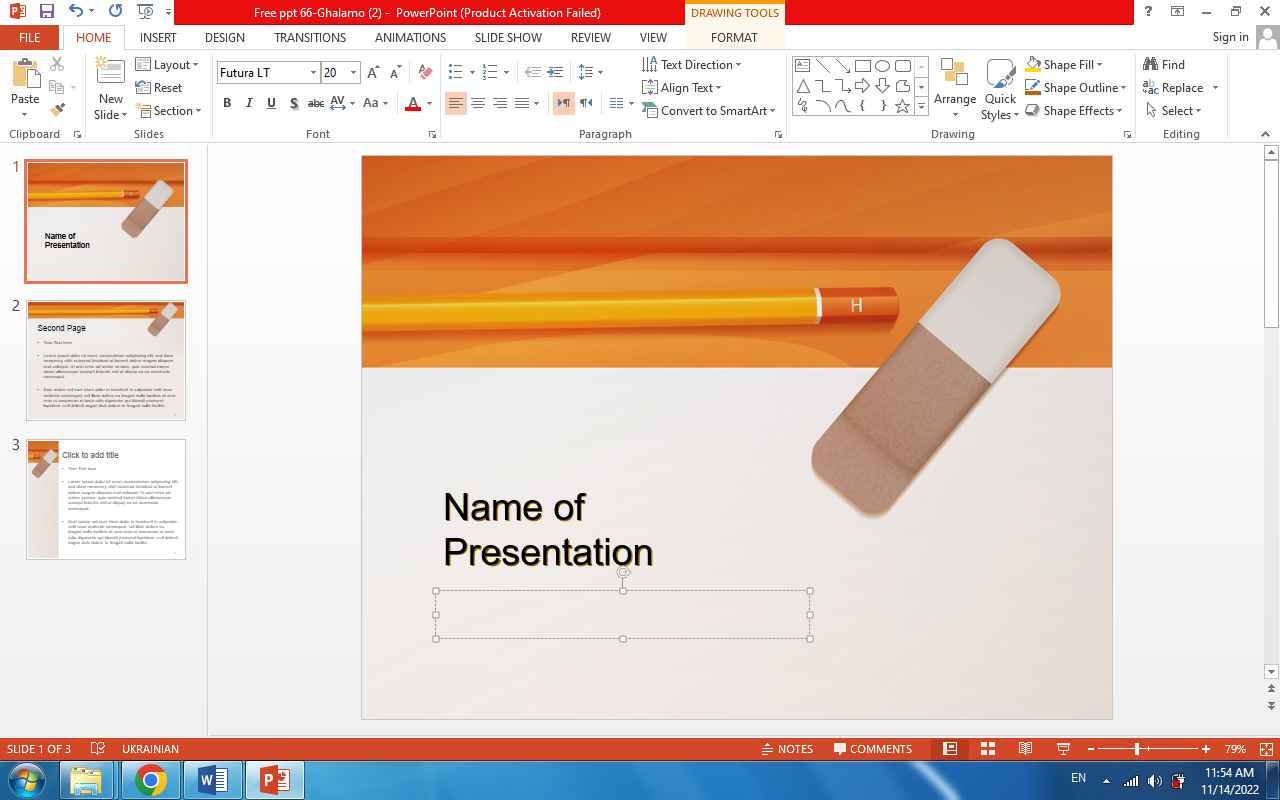
Task: Click the Format Painter brush icon
Action: tap(57, 110)
